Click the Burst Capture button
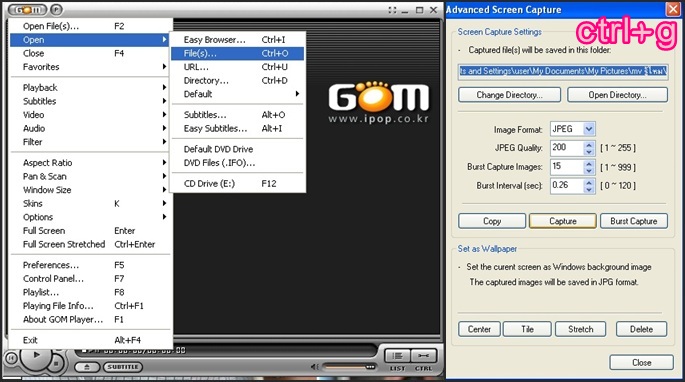Image resolution: width=685 pixels, height=382 pixels. [x=633, y=221]
